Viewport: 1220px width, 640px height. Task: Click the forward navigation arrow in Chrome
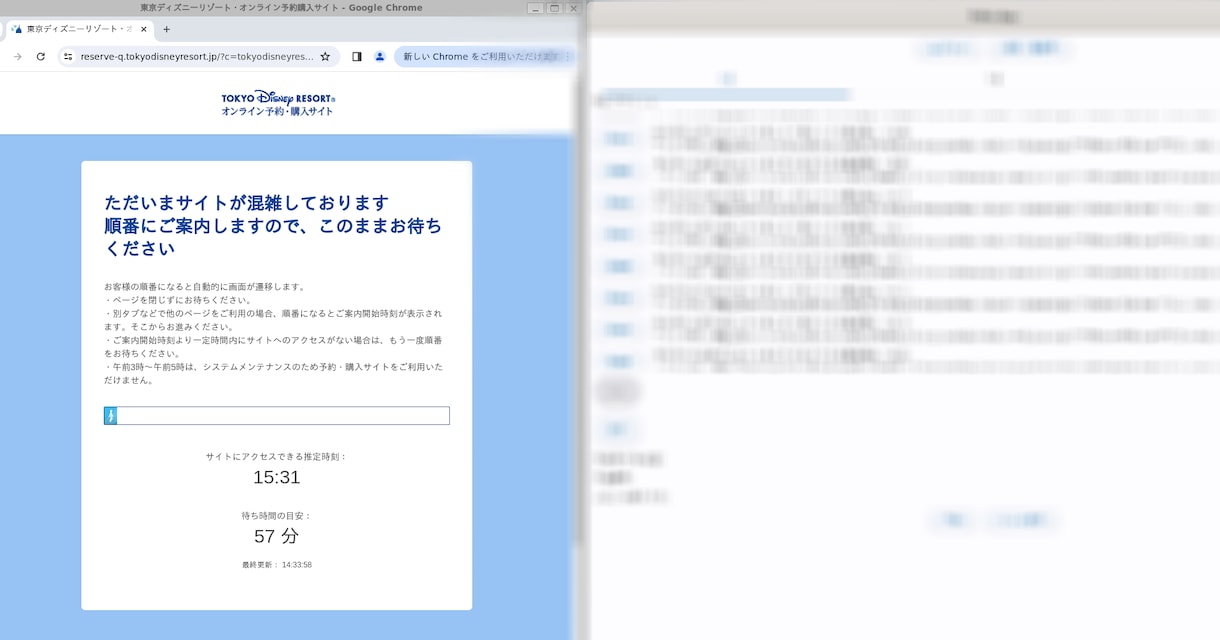[x=17, y=57]
